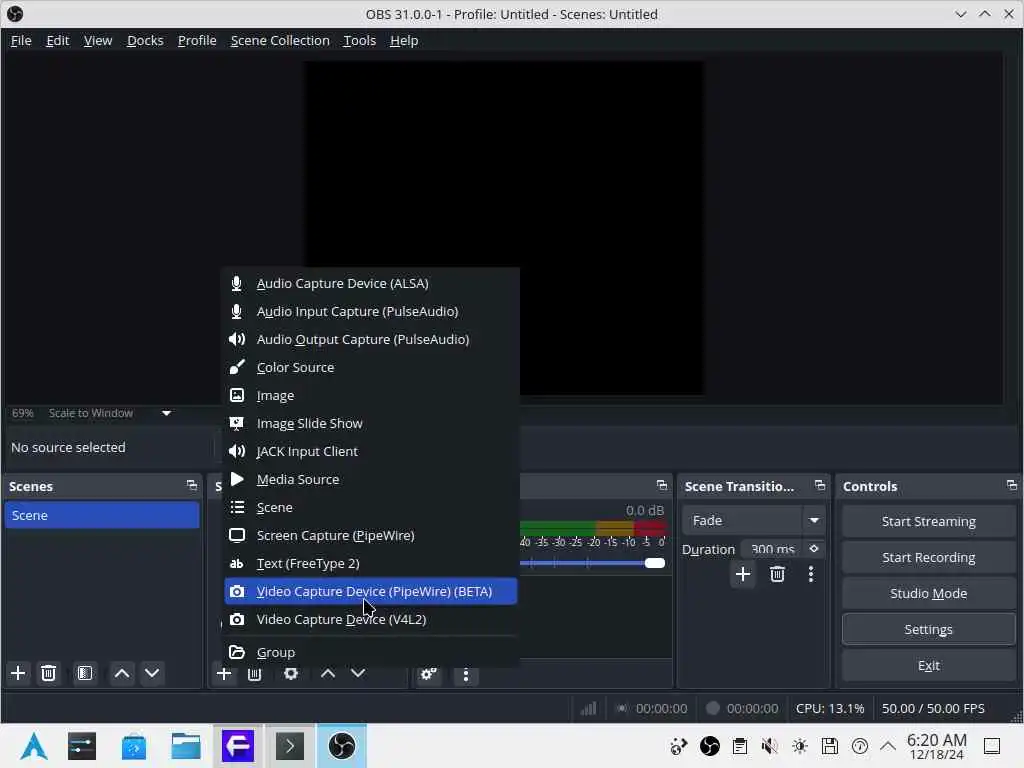The image size is (1024, 768).
Task: Open OBS icon in system tray
Action: [710, 746]
